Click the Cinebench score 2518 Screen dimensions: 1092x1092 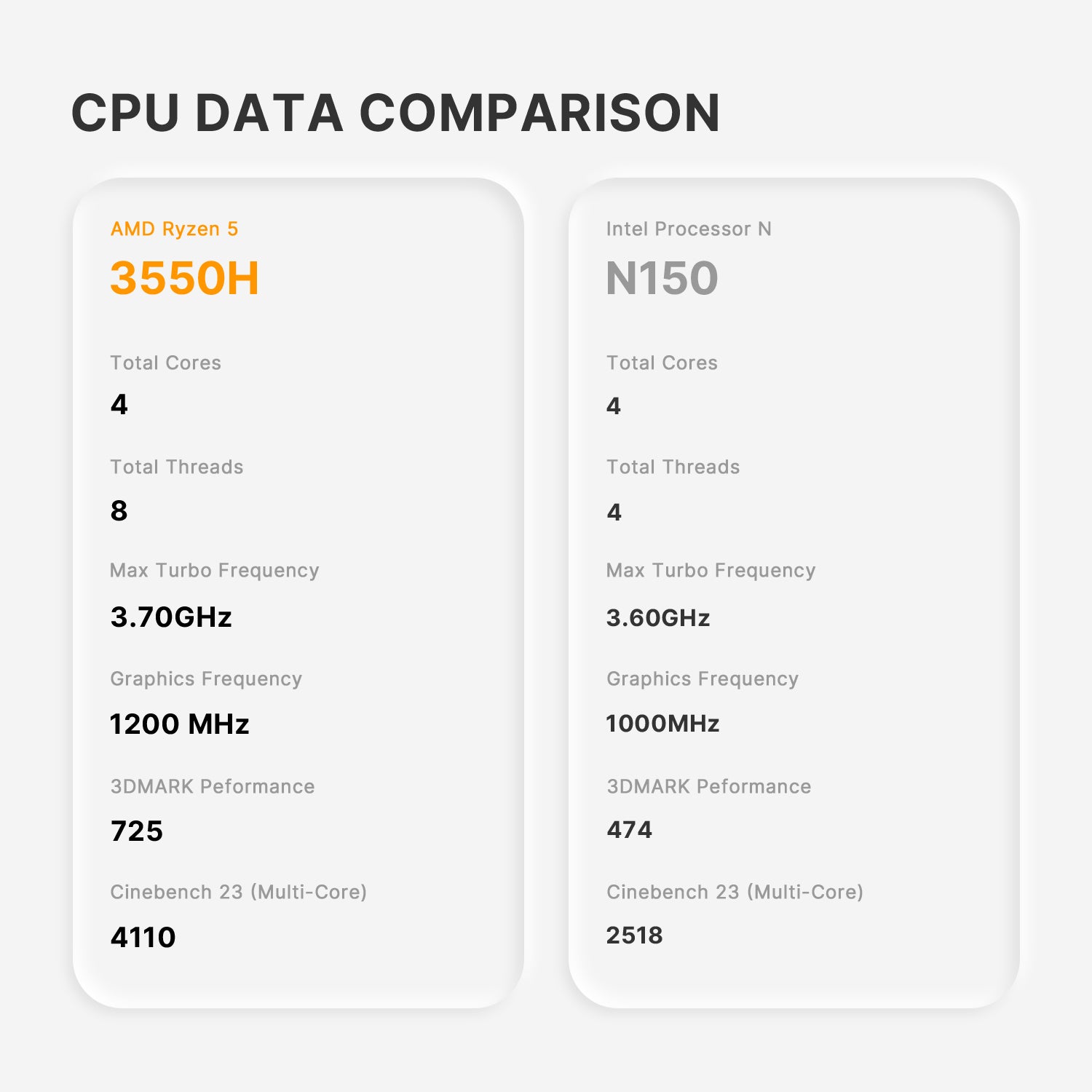pos(634,935)
